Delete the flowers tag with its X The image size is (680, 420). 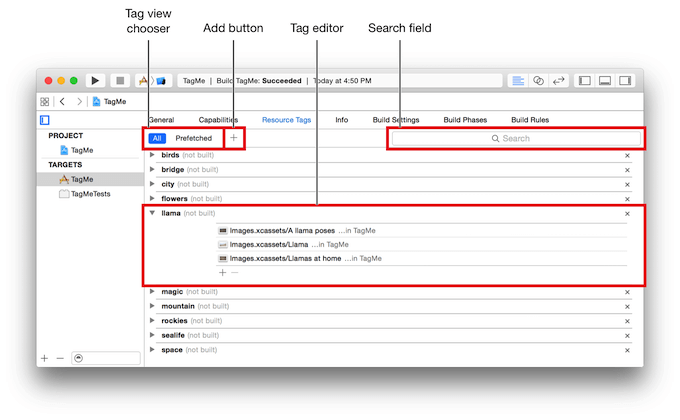pos(627,199)
